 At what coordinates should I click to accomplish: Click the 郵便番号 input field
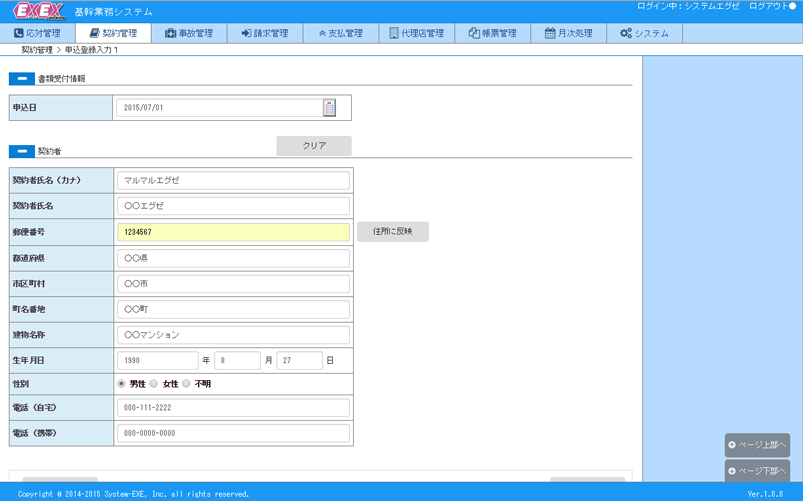coord(233,232)
